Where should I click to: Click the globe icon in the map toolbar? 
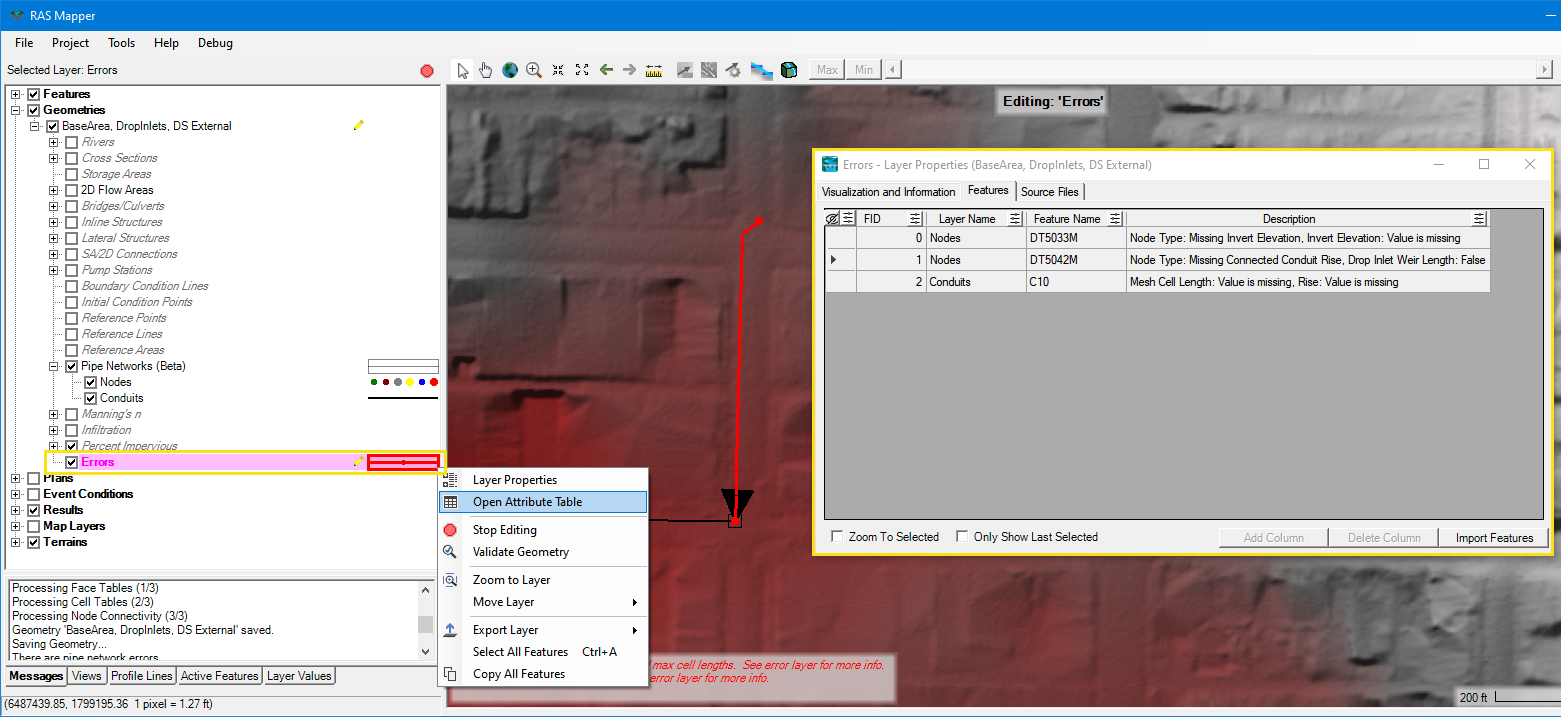point(510,70)
